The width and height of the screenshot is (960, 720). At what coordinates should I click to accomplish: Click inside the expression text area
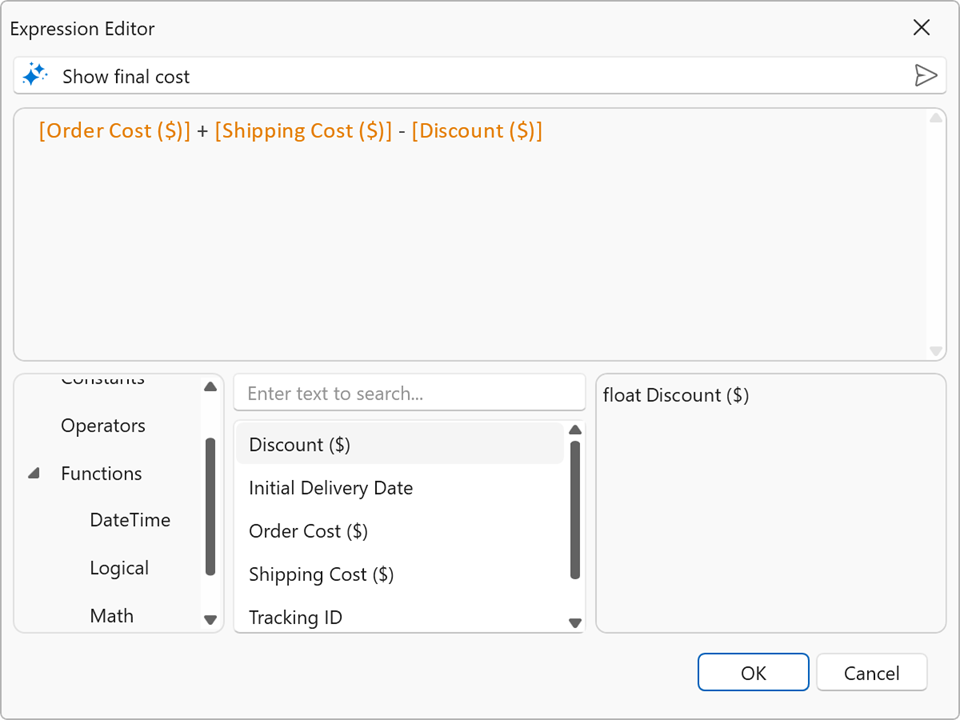479,234
